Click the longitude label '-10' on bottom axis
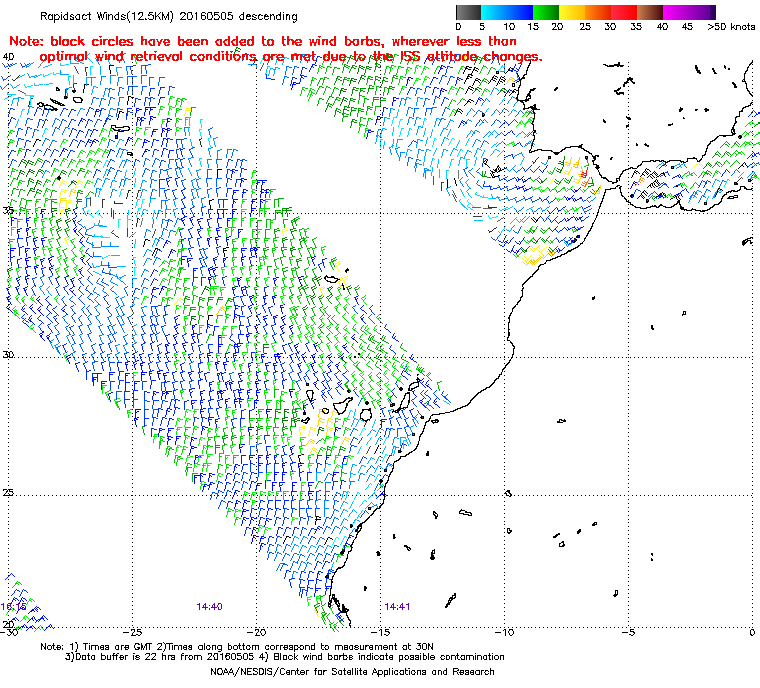760x688 pixels. pyautogui.click(x=504, y=632)
